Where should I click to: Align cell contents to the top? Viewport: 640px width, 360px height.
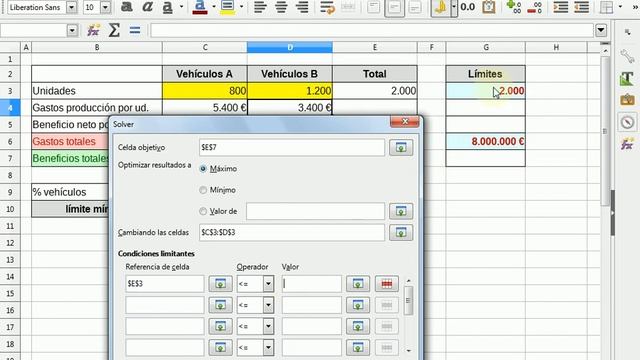(373, 7)
